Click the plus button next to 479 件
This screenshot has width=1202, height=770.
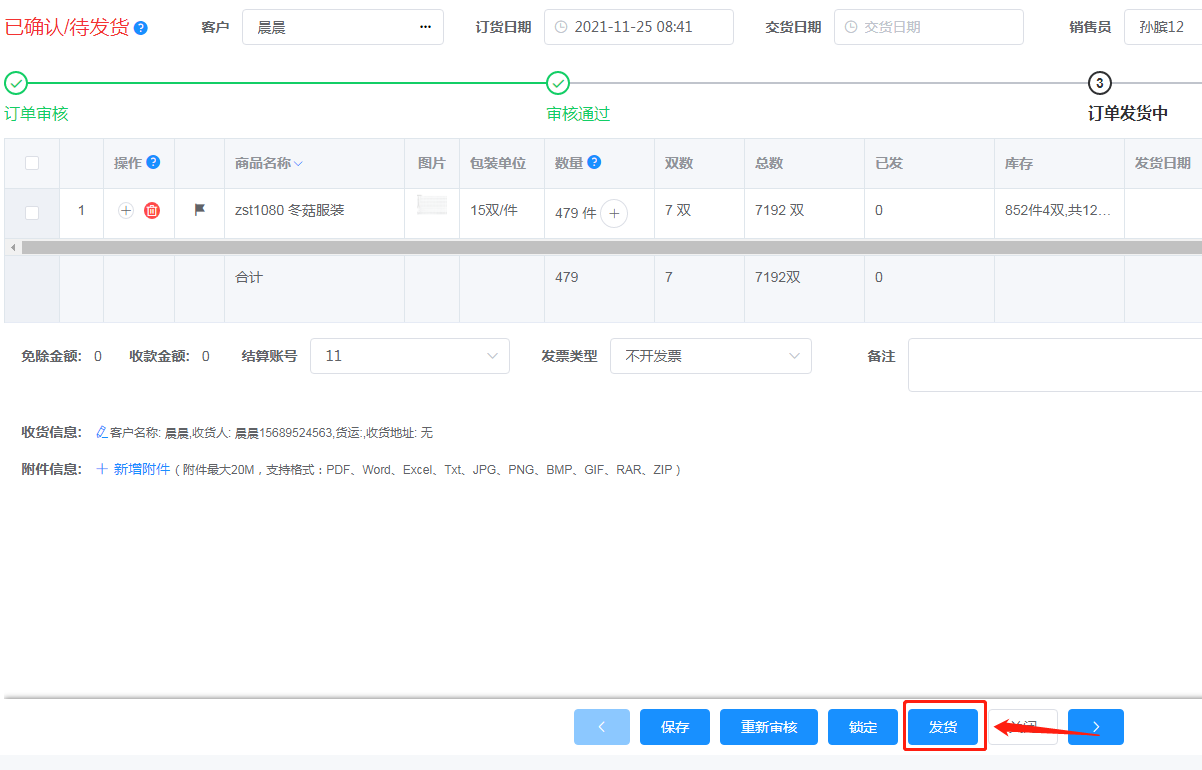614,213
